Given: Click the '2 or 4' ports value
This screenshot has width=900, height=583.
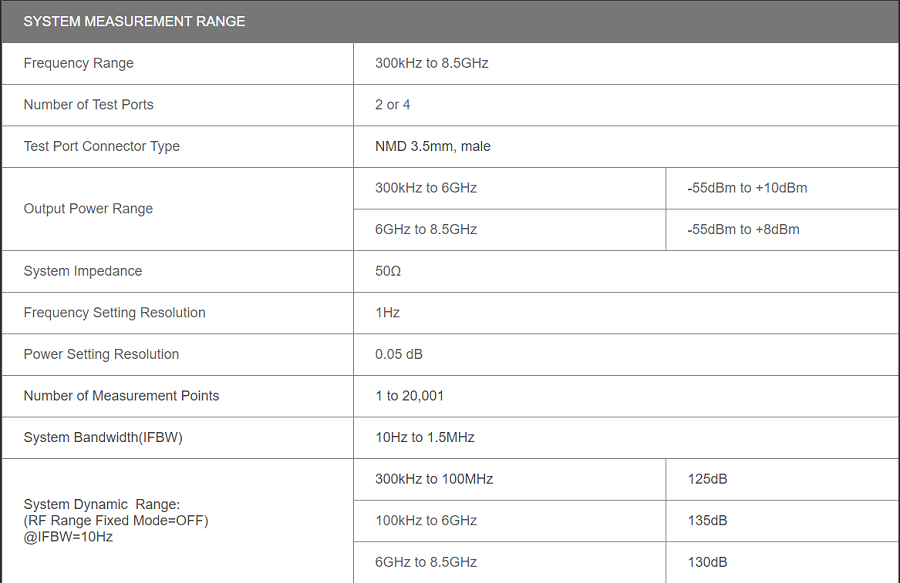Looking at the screenshot, I should tap(393, 105).
